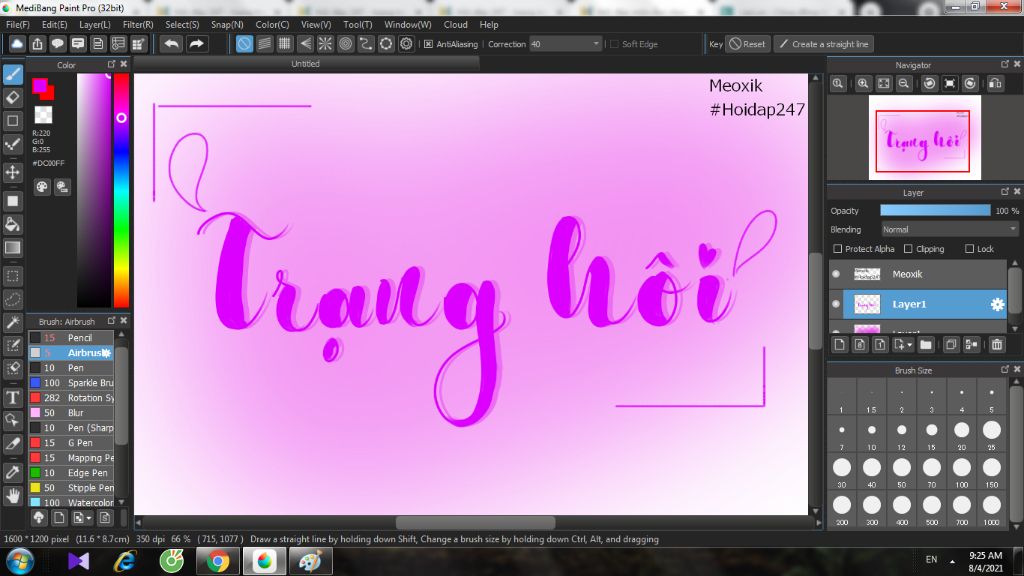
Task: Turn off snap with first snap icon
Action: 244,44
